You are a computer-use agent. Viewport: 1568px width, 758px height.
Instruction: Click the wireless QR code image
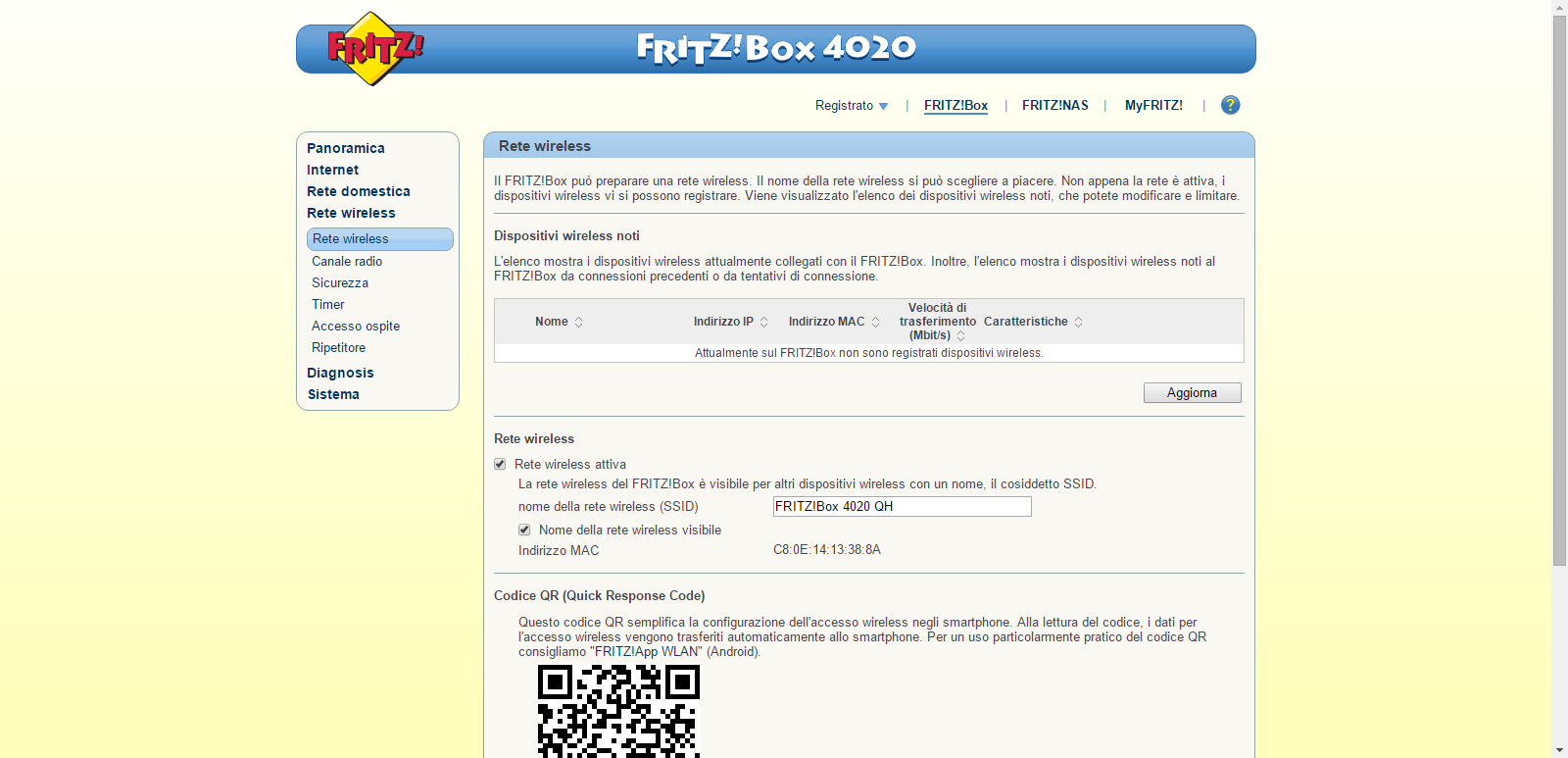tap(618, 711)
